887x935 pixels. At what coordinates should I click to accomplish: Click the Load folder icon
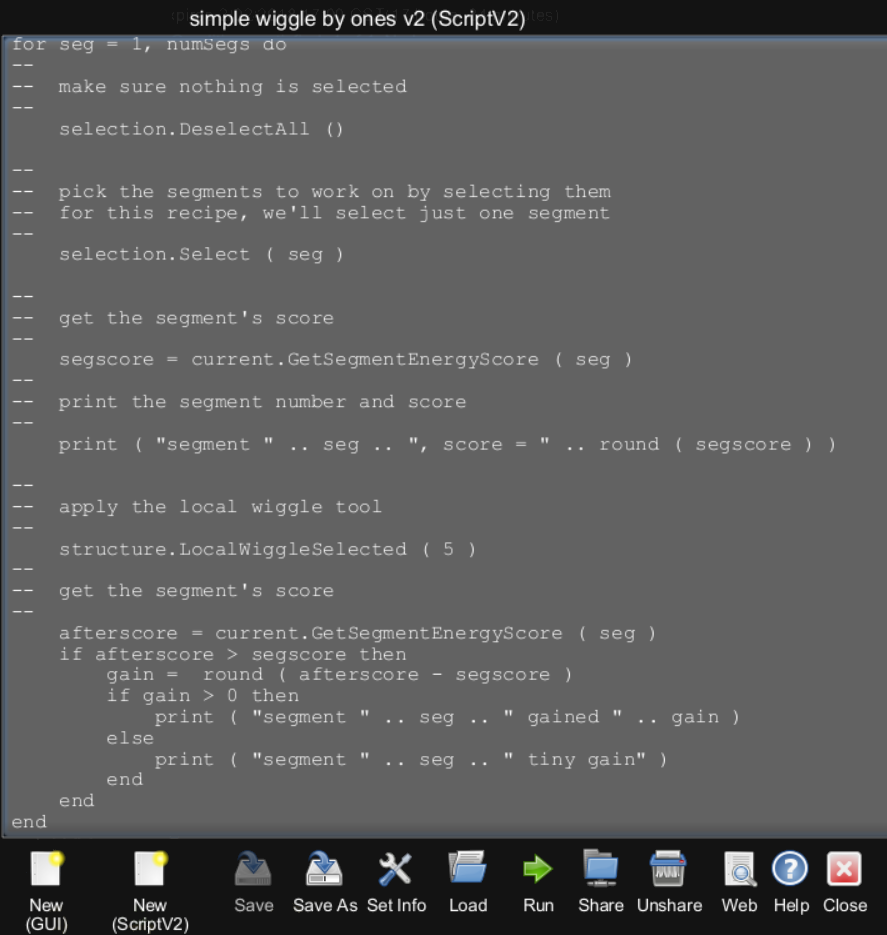click(468, 869)
